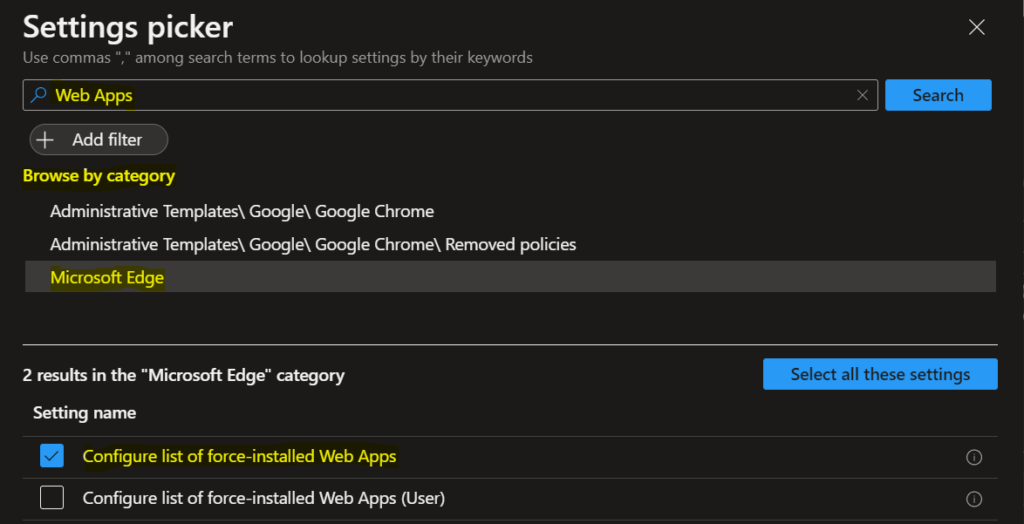The image size is (1024, 524).
Task: Check Configure list of force-installed Web Apps (User)
Action: 52,499
